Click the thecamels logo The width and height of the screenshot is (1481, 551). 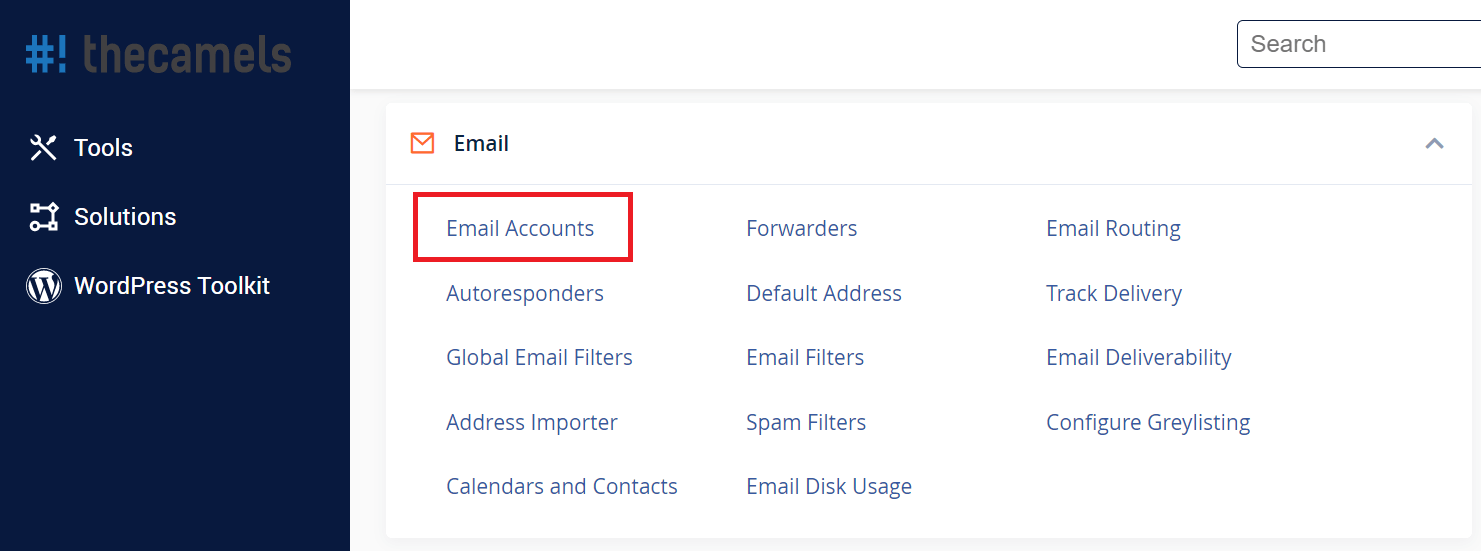pos(159,54)
